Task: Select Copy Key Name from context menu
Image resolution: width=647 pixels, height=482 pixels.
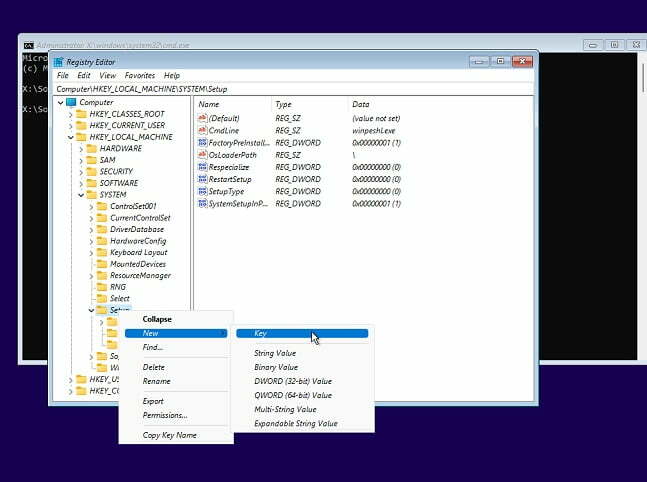Action: coord(169,435)
